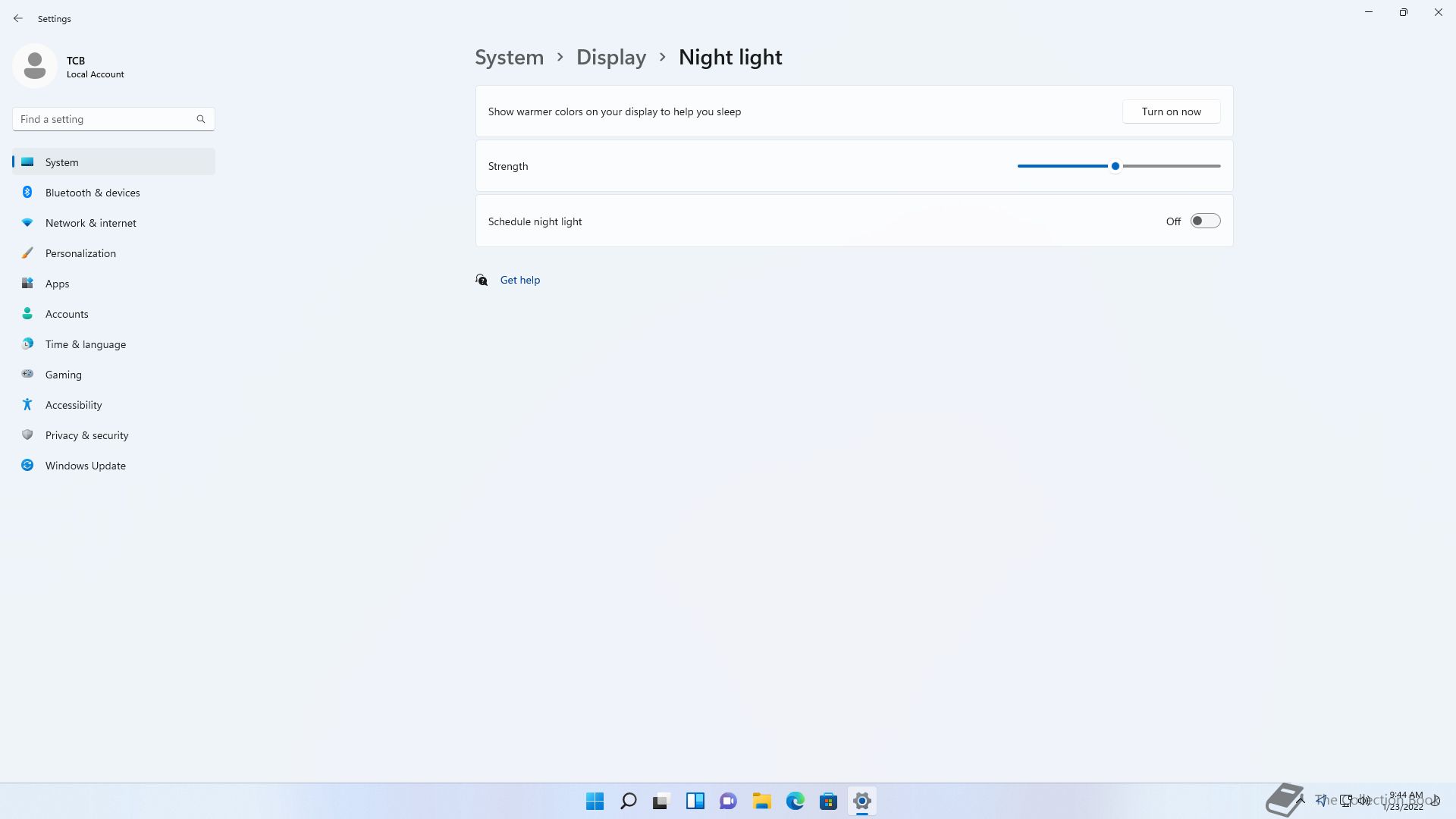This screenshot has width=1456, height=819.
Task: Open the Accounts settings category
Action: click(67, 314)
